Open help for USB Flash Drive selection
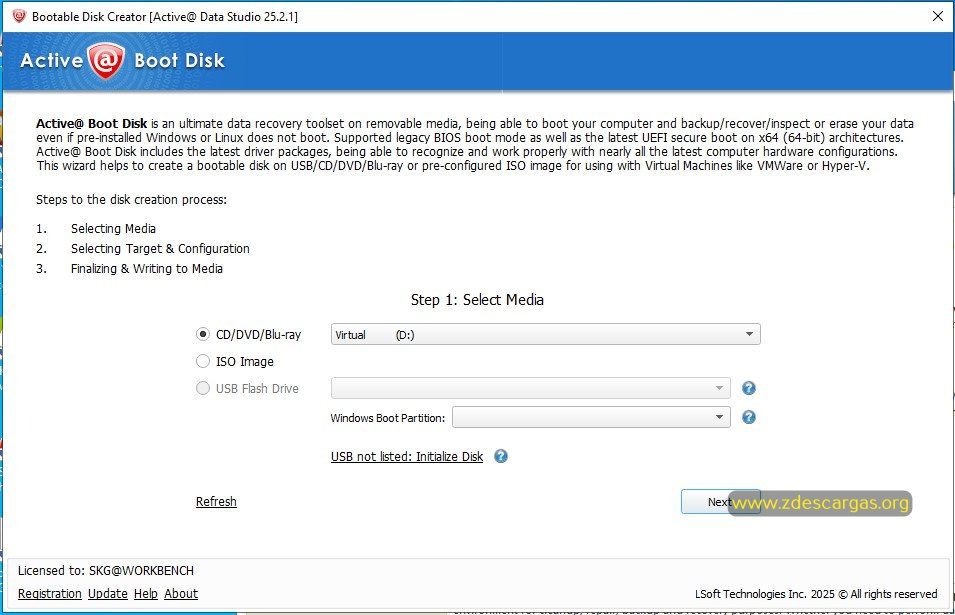 tap(749, 388)
